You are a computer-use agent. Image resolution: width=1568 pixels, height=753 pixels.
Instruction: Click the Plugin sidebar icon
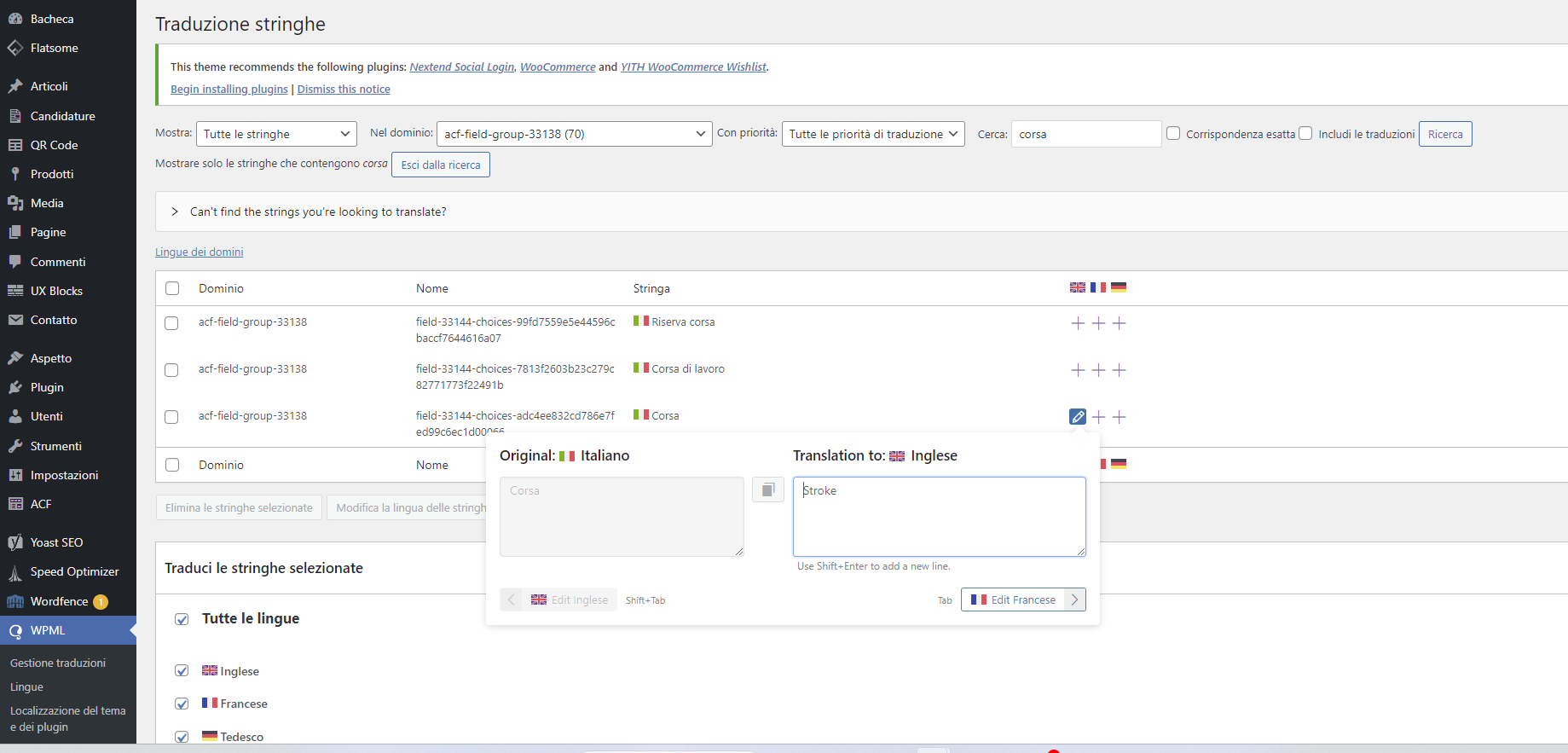tap(15, 387)
